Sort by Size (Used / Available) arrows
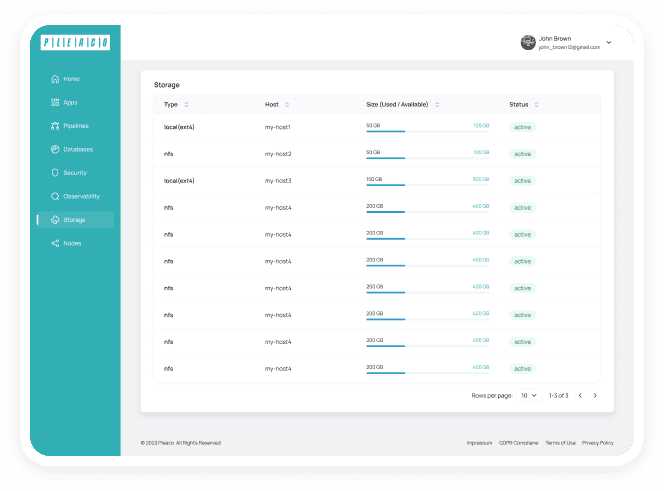Viewport: 664px width, 491px height. 437,105
